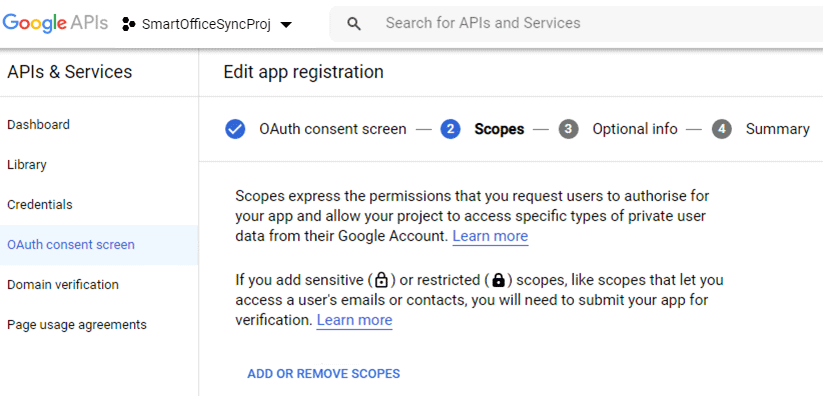Screen dimensions: 823x396
Task: Go back to OAuth consent screen step
Action: tap(333, 129)
